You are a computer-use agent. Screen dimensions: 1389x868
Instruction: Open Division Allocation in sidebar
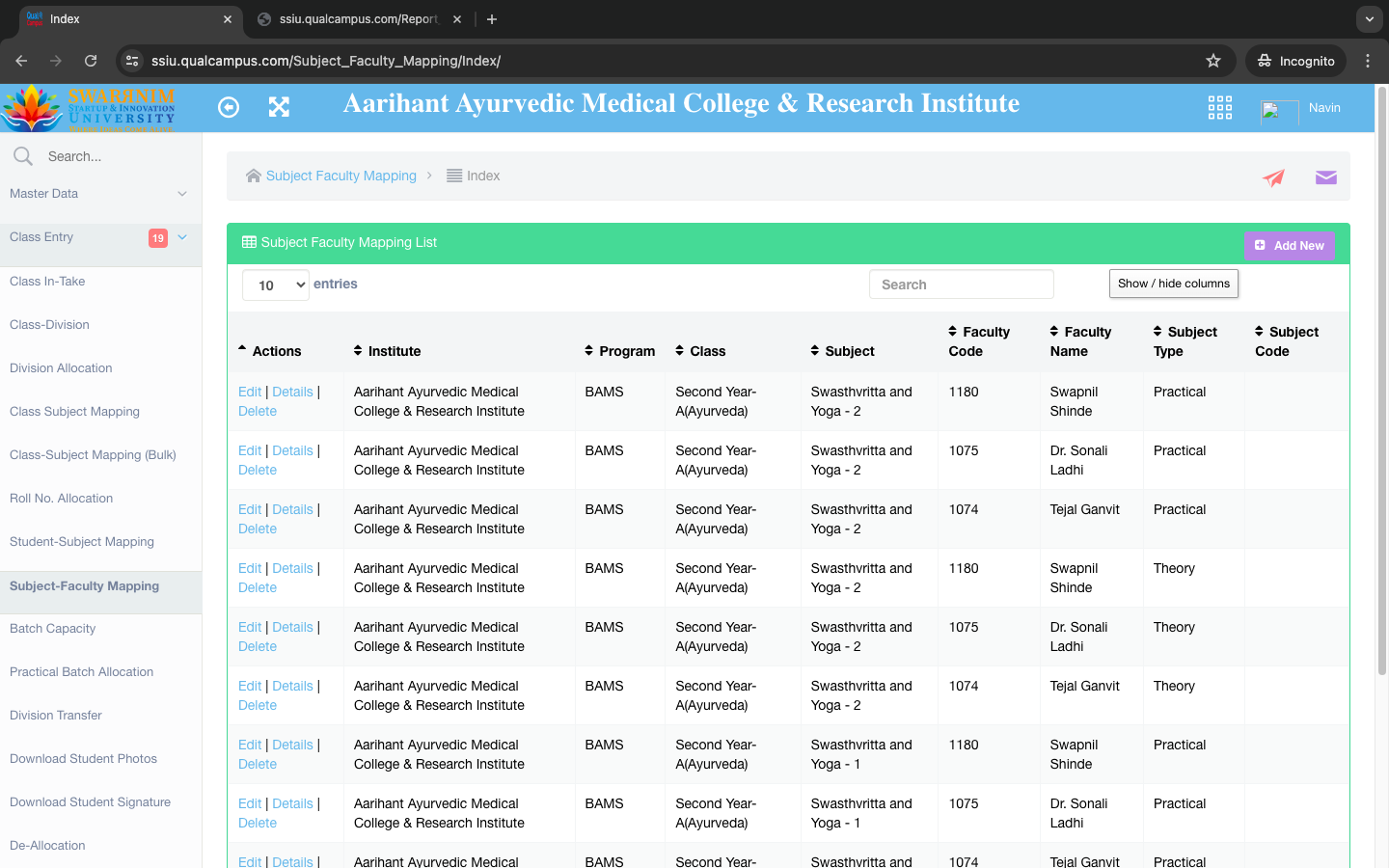click(61, 368)
